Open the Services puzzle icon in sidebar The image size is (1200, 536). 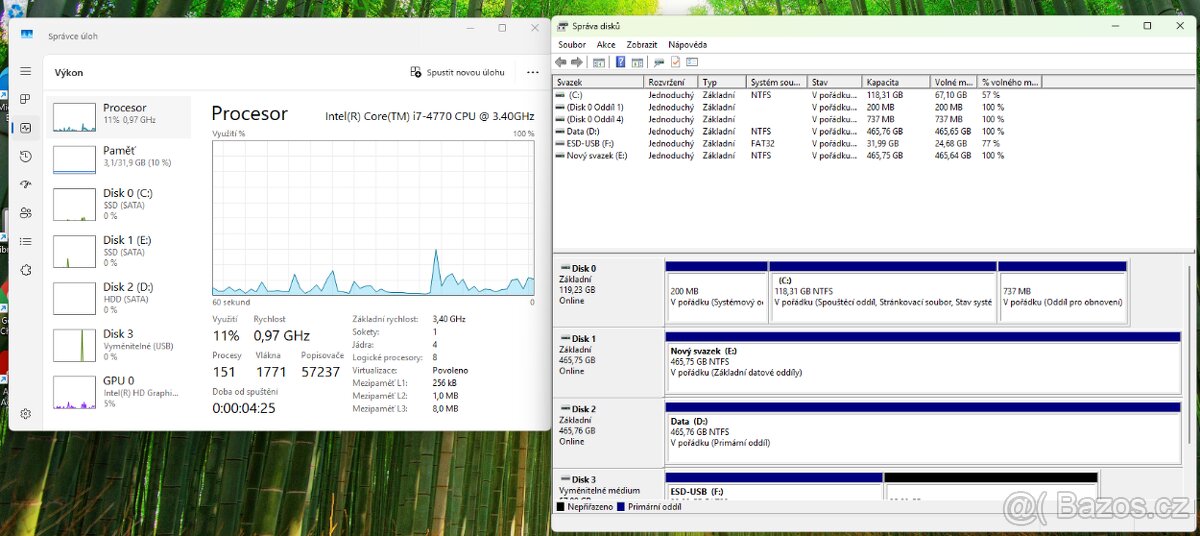(26, 270)
